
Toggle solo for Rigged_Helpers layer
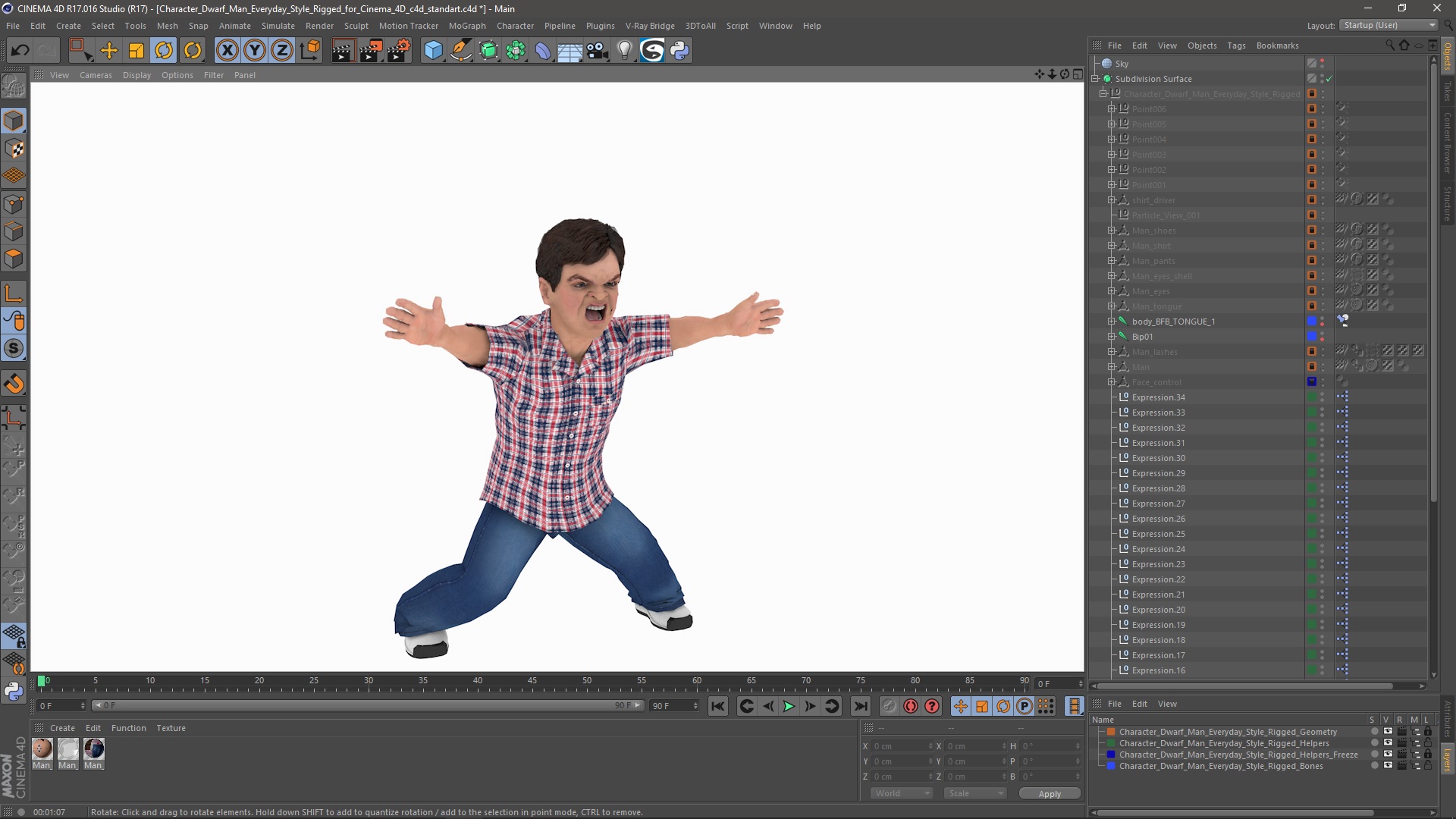[1374, 743]
